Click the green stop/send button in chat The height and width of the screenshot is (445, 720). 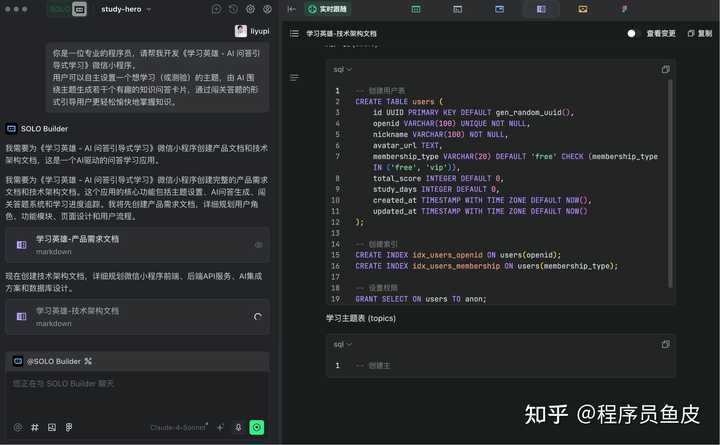(x=257, y=427)
